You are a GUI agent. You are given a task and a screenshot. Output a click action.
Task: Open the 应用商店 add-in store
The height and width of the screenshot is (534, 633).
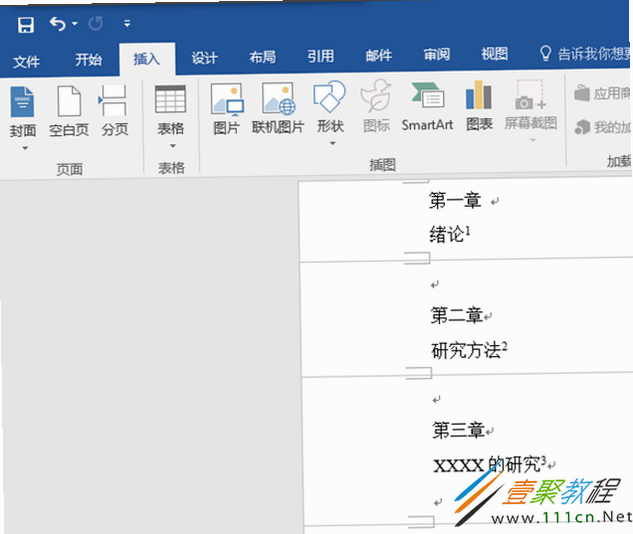click(602, 93)
